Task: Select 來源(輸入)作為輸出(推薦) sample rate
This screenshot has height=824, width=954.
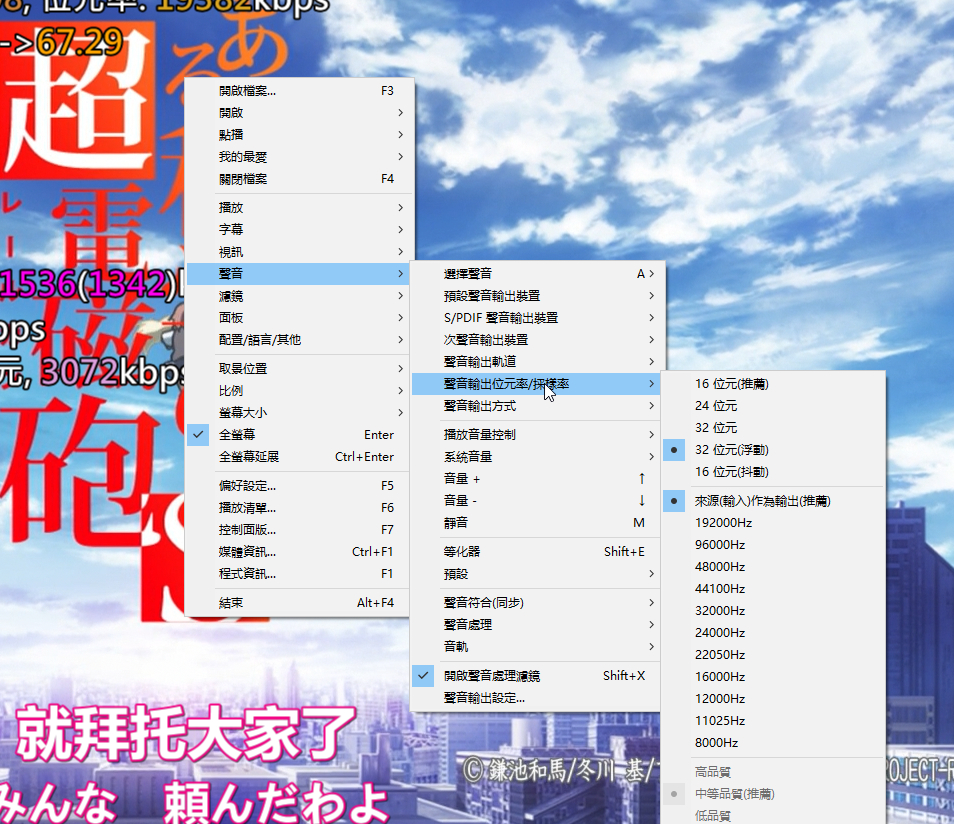Action: tap(773, 501)
